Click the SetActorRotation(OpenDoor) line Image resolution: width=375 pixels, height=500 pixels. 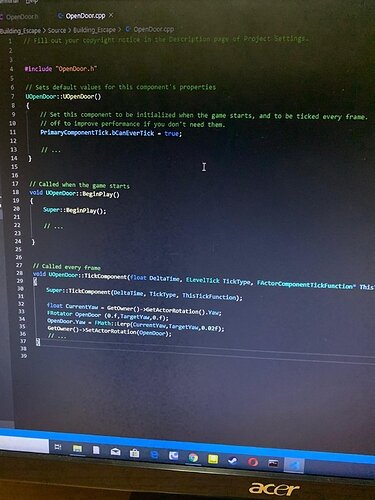point(109,330)
